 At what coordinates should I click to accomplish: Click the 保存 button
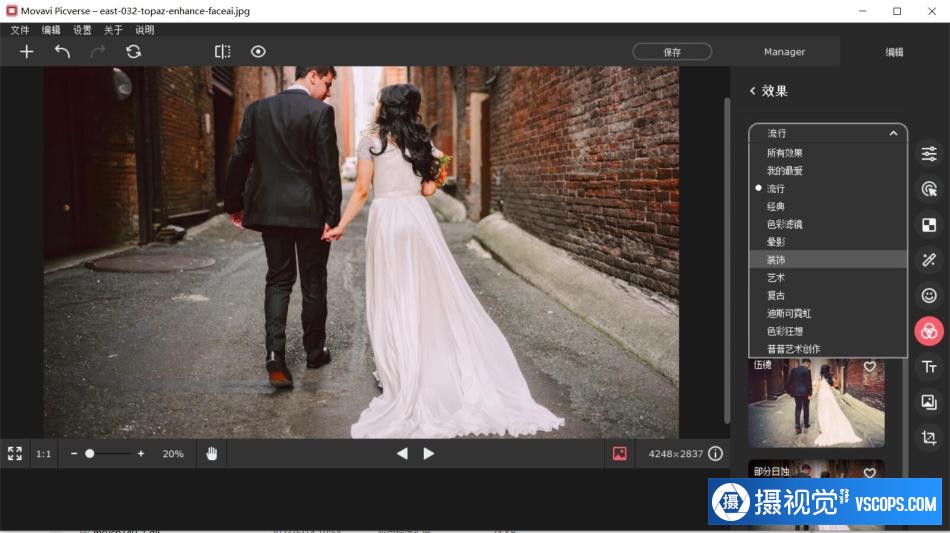[x=672, y=52]
